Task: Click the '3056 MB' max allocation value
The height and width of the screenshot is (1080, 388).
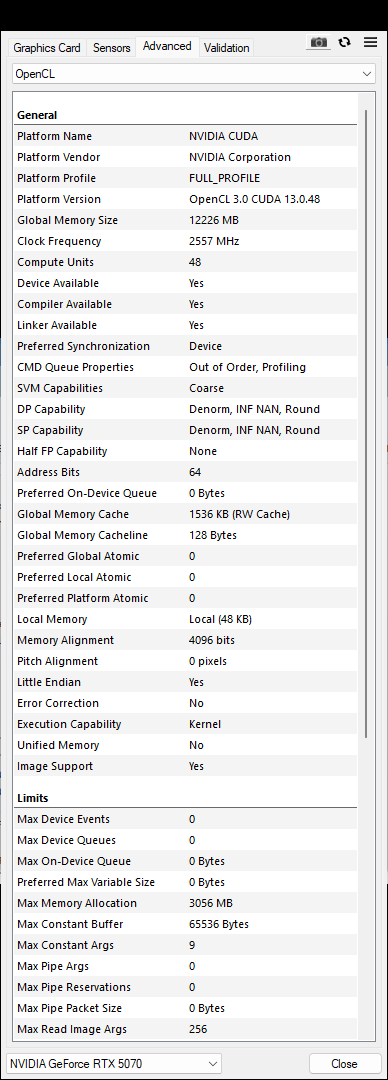Action: coord(211,904)
